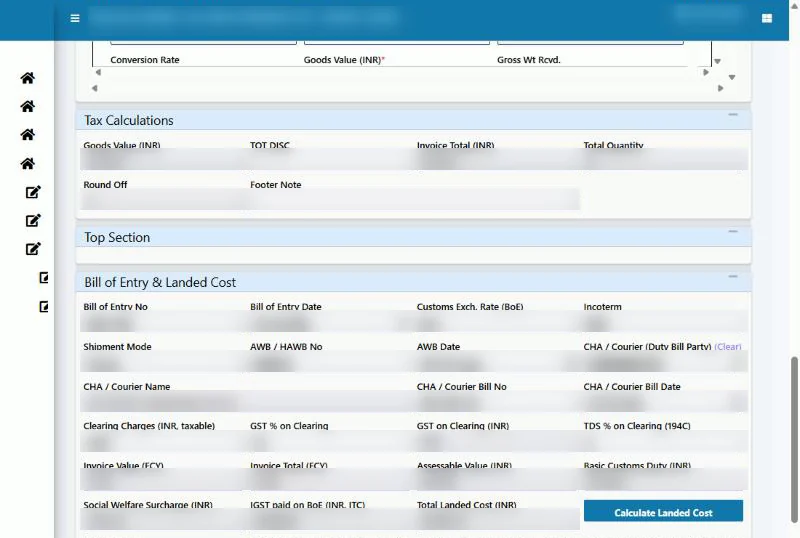800x538 pixels.
Task: Click the Round Off field
Action: [163, 199]
